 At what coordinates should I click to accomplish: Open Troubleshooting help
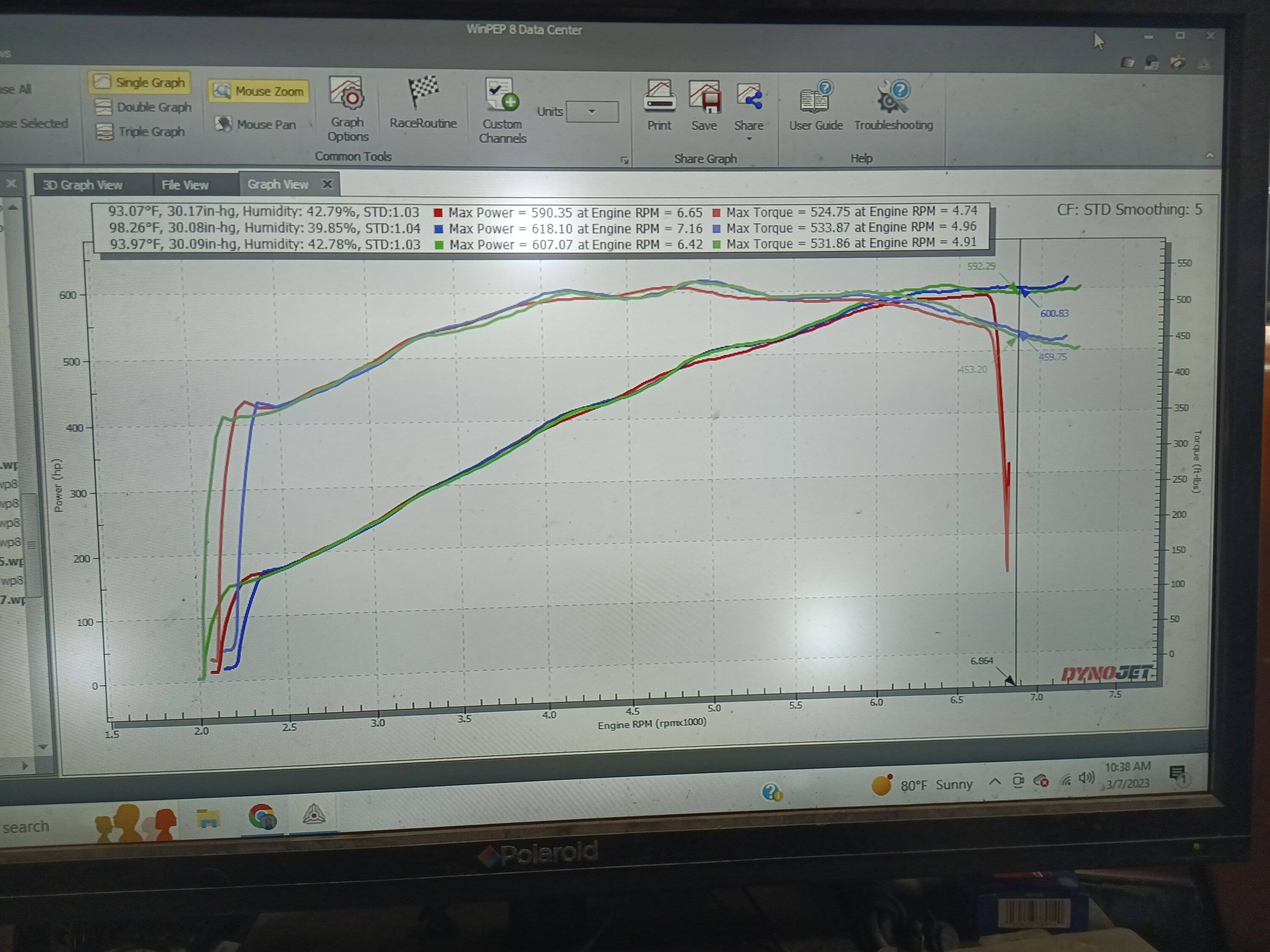point(893,106)
